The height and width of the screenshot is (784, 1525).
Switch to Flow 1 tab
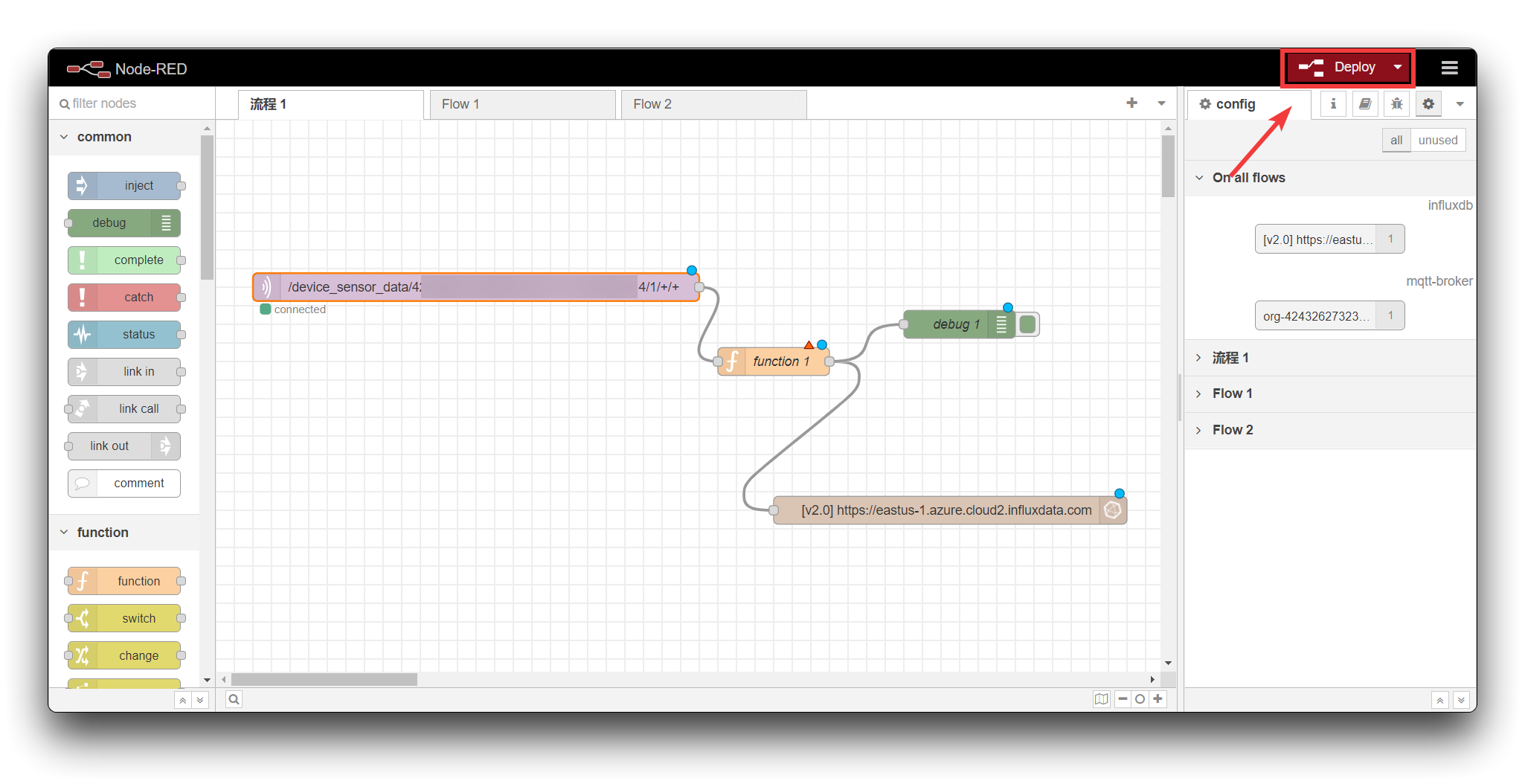coord(522,104)
